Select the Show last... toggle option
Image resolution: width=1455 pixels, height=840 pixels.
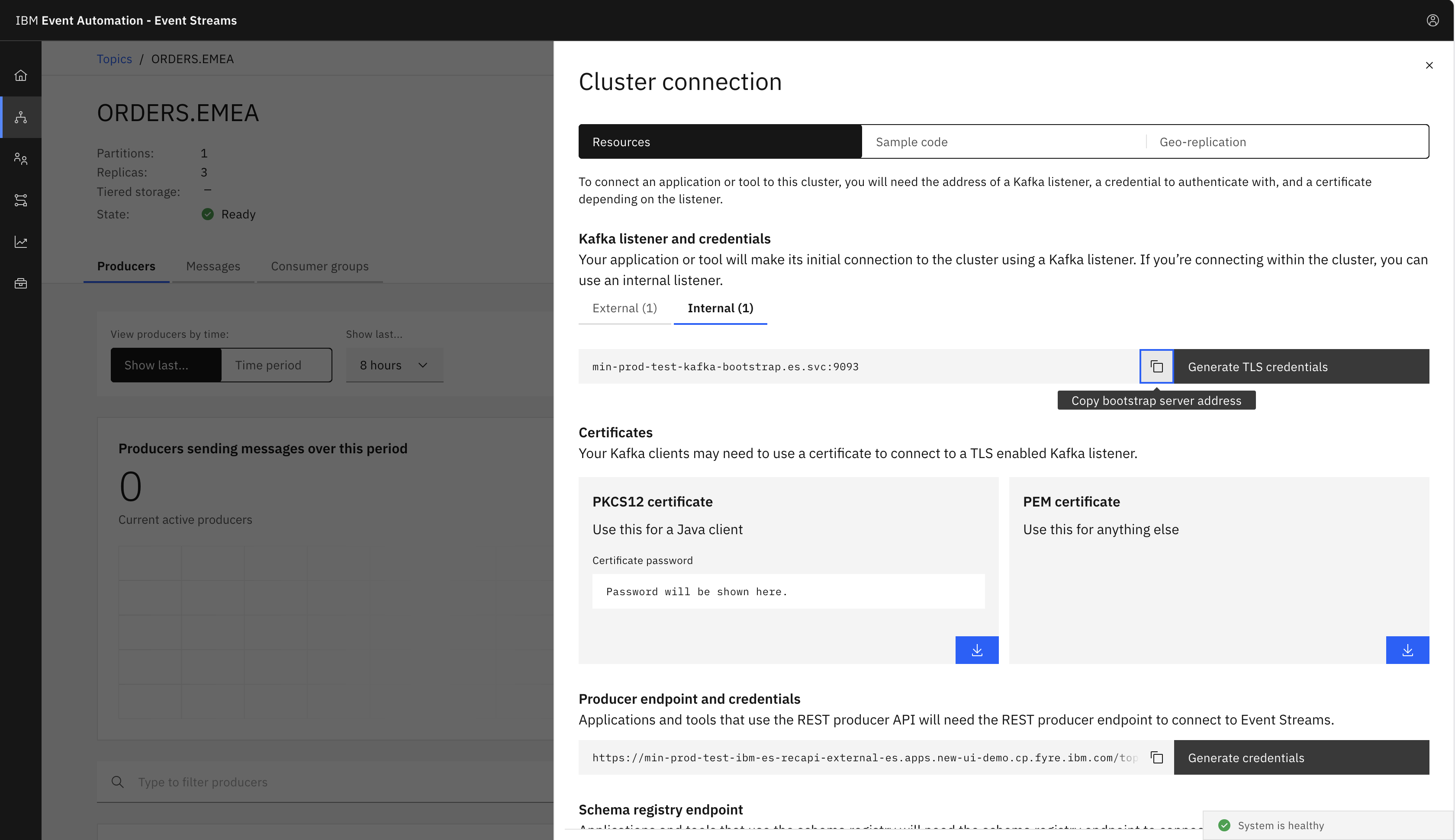click(166, 365)
